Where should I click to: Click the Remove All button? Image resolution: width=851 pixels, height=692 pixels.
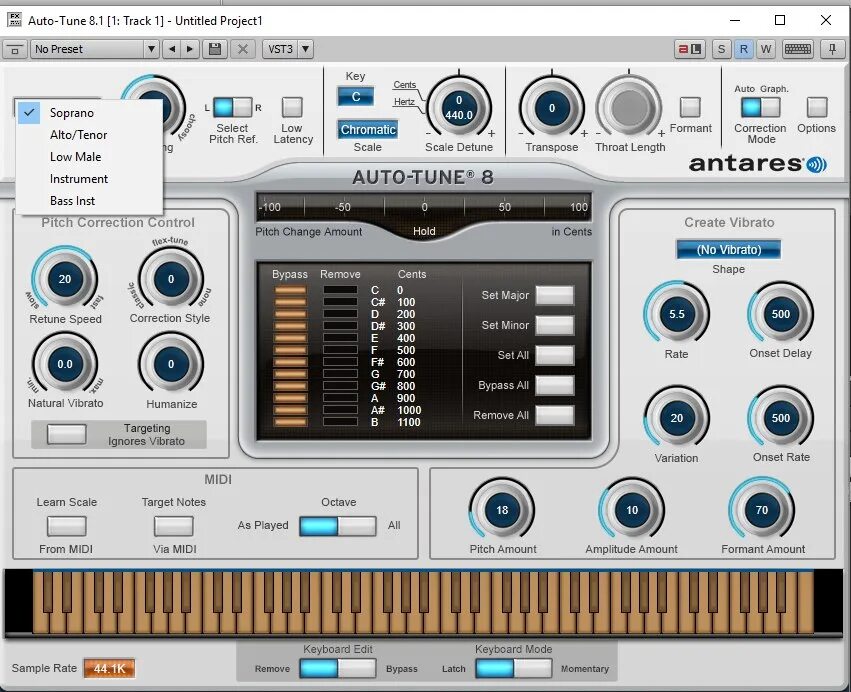(x=555, y=415)
